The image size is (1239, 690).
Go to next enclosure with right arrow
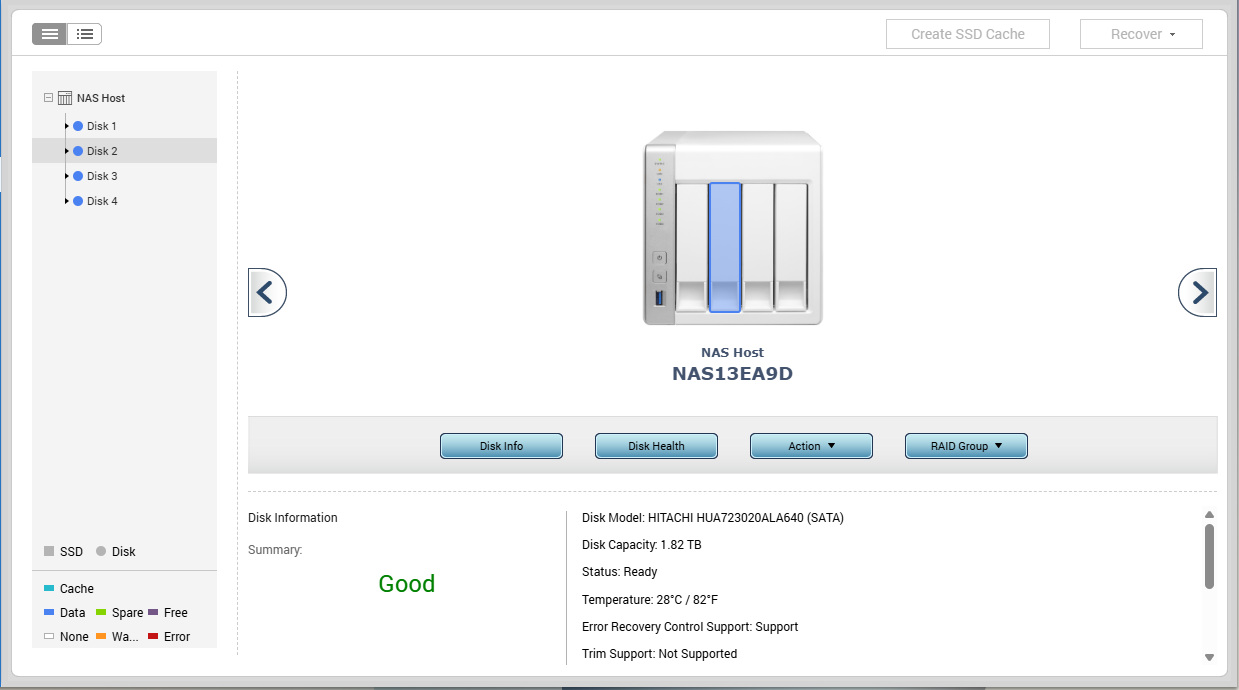(x=1198, y=292)
